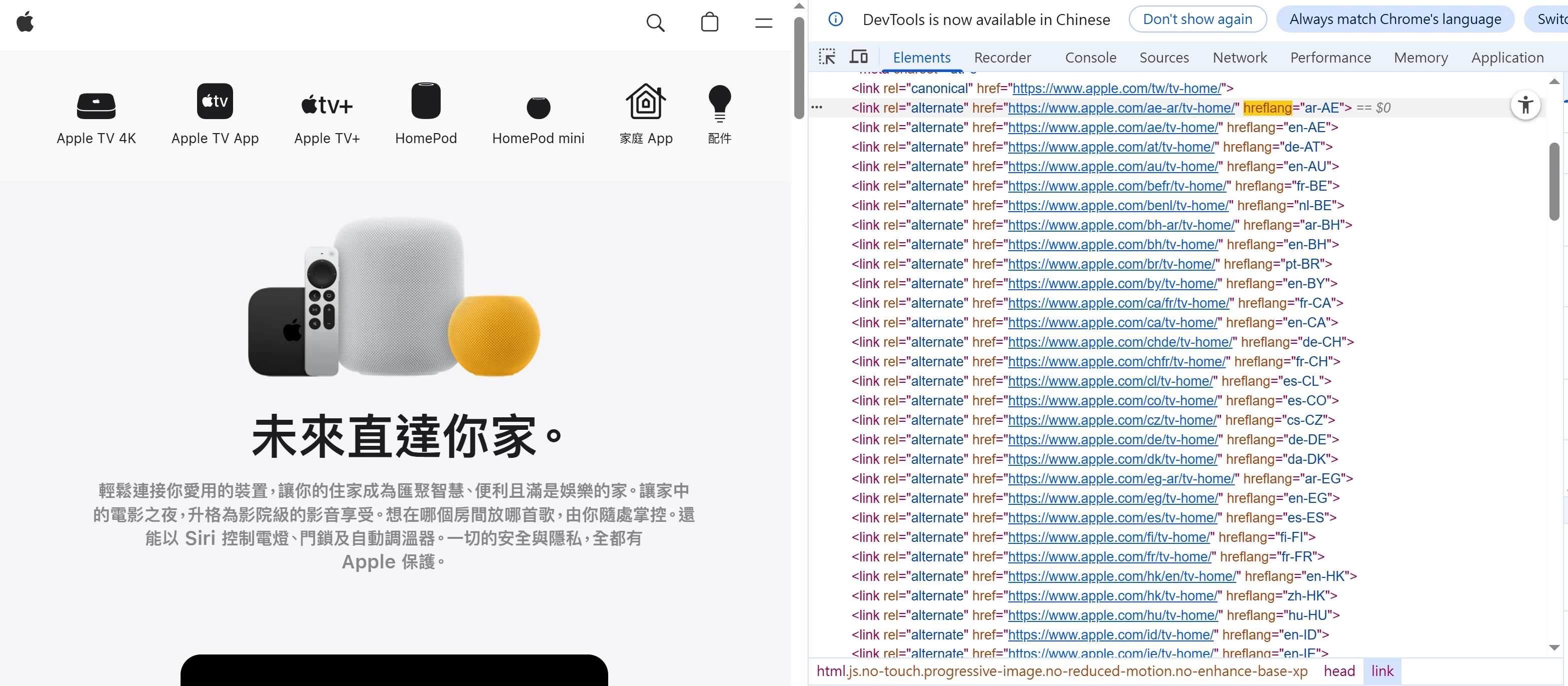Select the HomePod mini icon
The width and height of the screenshot is (1568, 686).
(x=538, y=109)
